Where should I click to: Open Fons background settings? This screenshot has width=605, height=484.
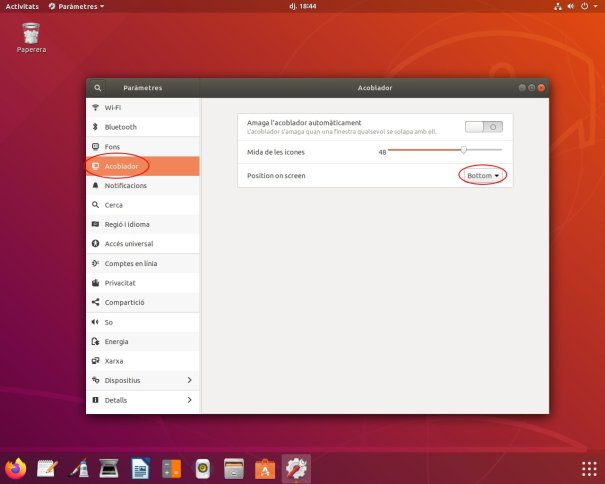click(143, 147)
